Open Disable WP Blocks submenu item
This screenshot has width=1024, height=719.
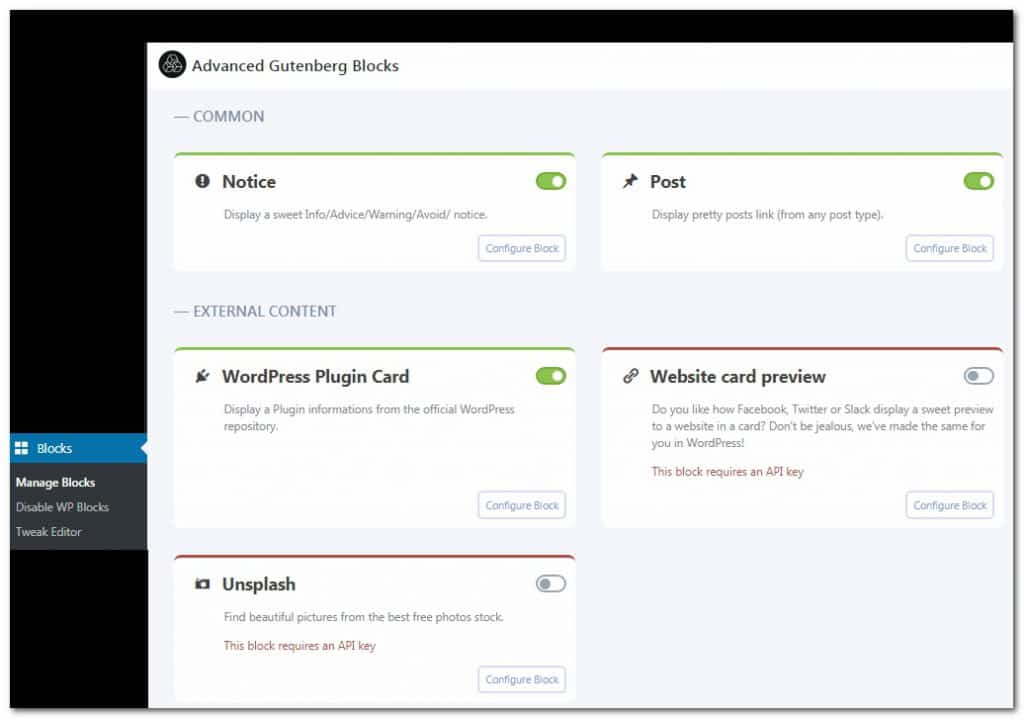click(x=62, y=507)
